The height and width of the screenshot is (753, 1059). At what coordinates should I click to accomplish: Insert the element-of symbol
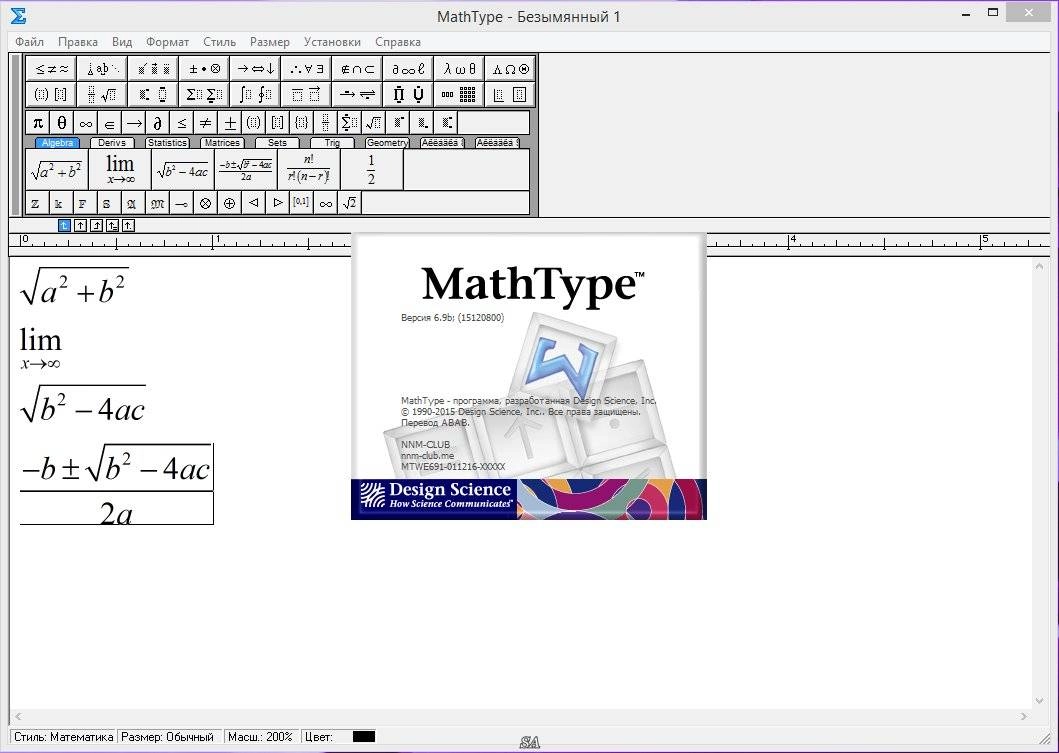click(x=109, y=123)
